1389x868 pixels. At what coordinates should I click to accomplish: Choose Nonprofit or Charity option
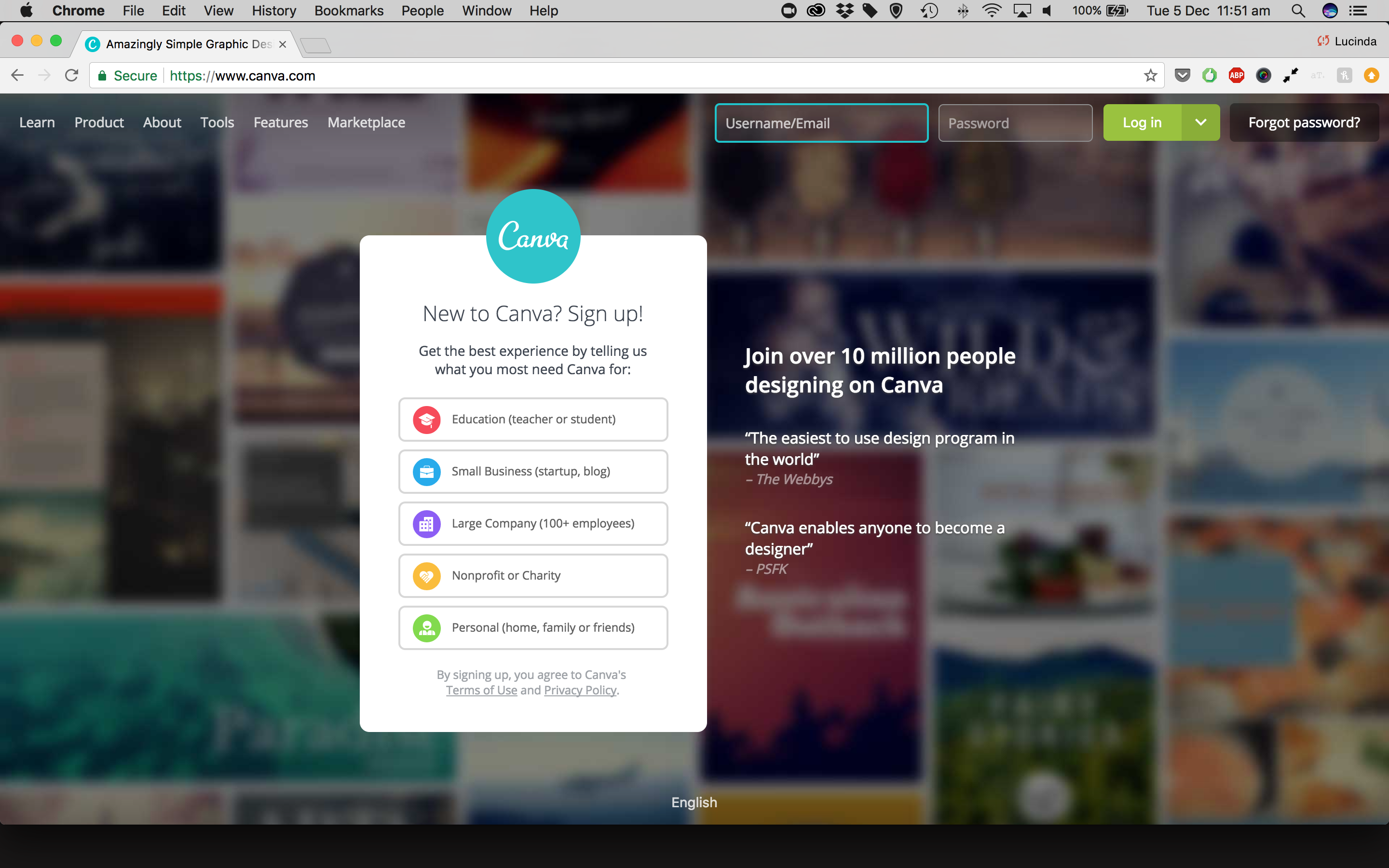[x=533, y=576]
